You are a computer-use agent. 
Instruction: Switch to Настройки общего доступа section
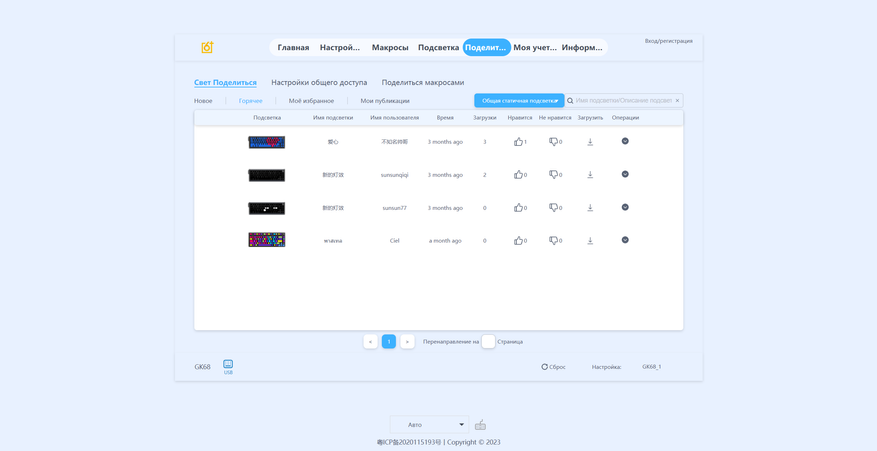point(319,82)
